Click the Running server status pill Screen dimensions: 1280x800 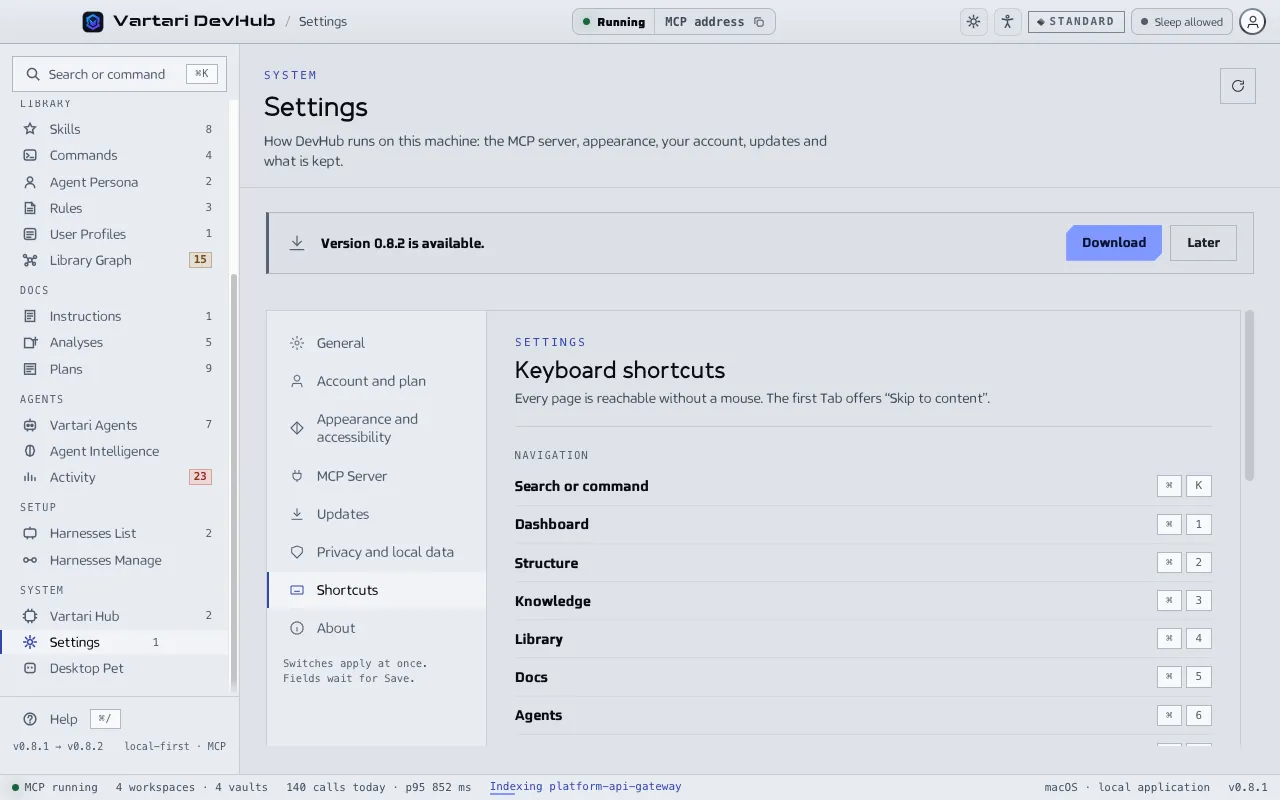pyautogui.click(x=614, y=22)
